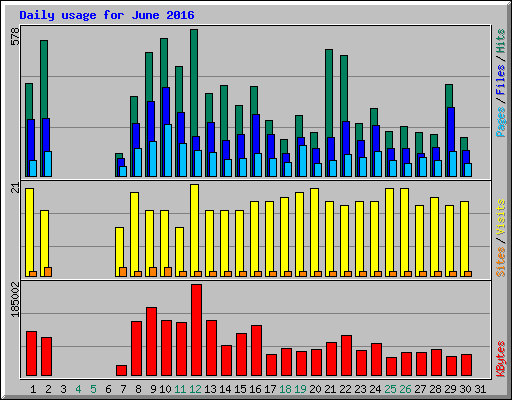Click day 6 on the x-axis
The width and height of the screenshot is (512, 400).
(108, 389)
